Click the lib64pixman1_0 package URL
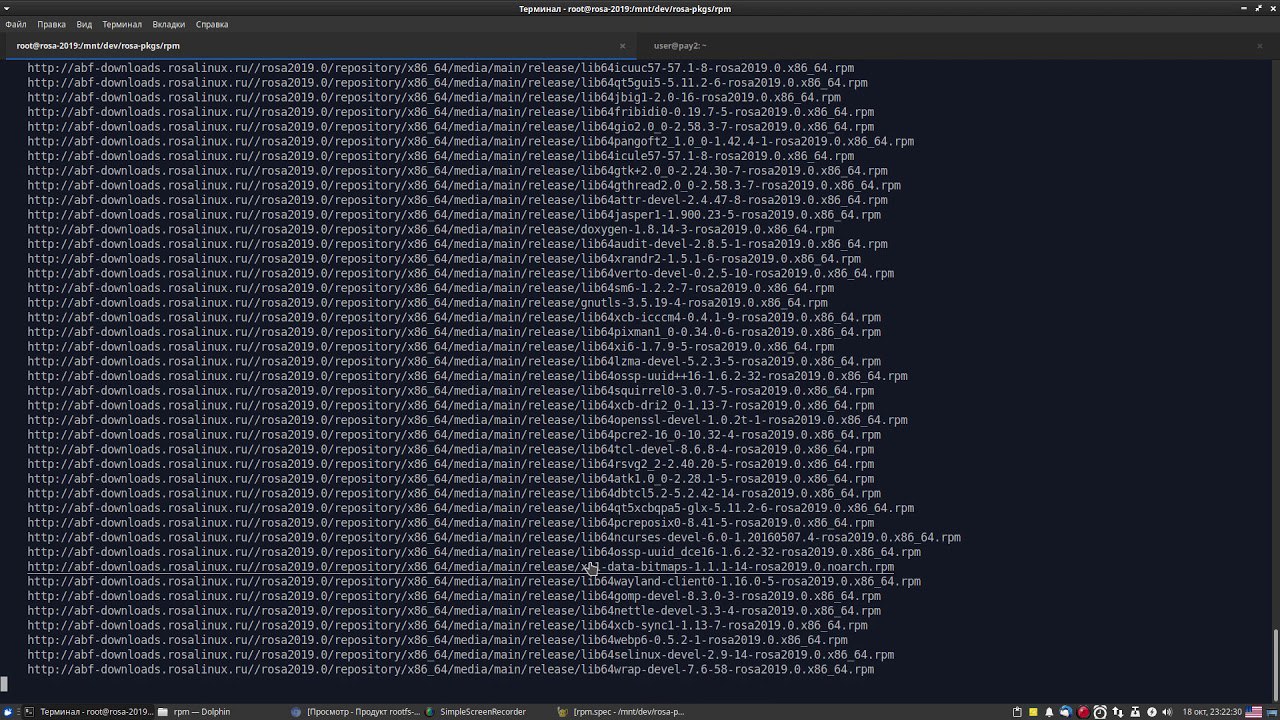The width and height of the screenshot is (1280, 720). tap(454, 332)
